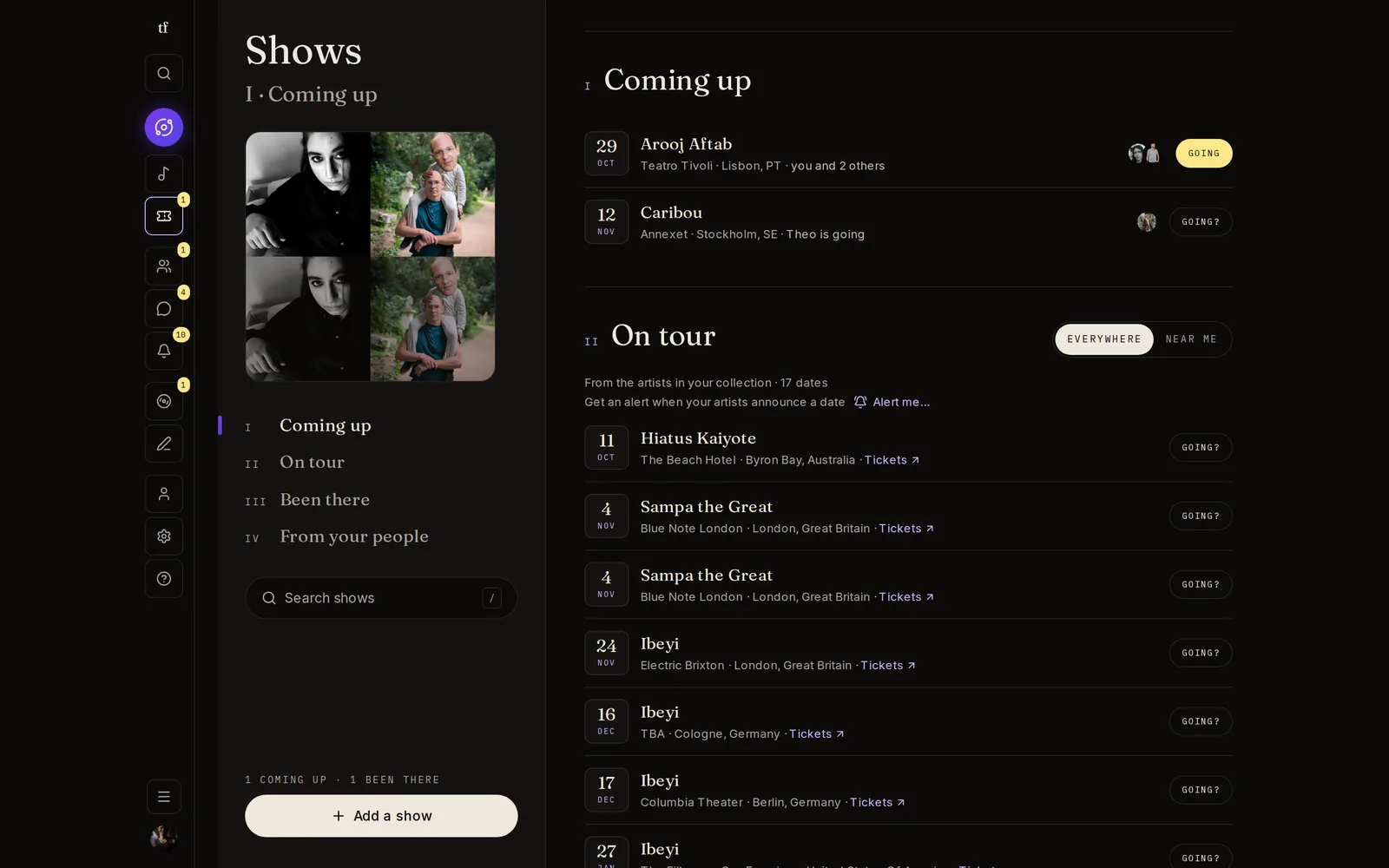Click the vinyl disc icon in the sidebar
The height and width of the screenshot is (868, 1389).
(x=163, y=401)
